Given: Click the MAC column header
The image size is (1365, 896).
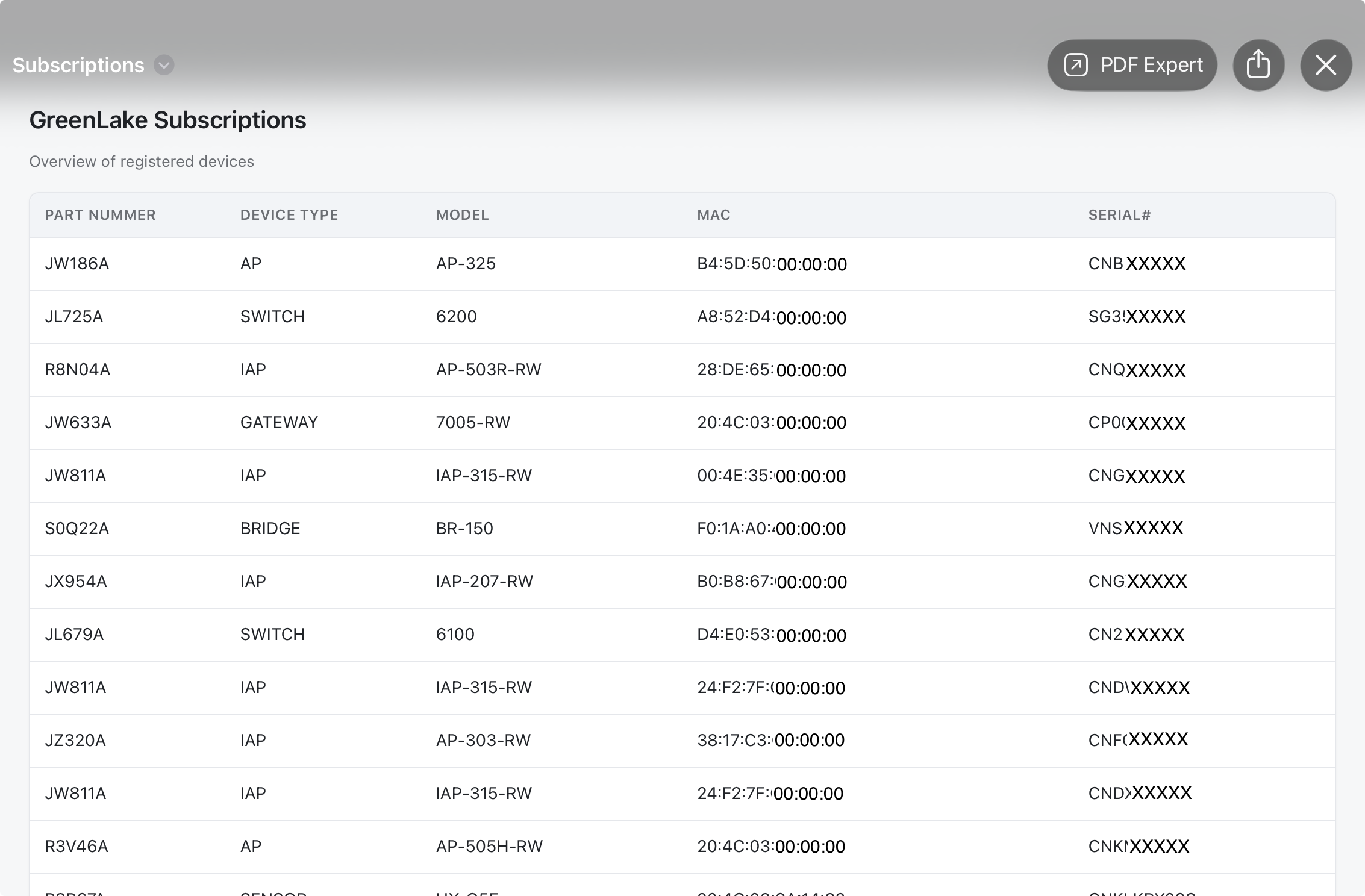Looking at the screenshot, I should coord(713,215).
